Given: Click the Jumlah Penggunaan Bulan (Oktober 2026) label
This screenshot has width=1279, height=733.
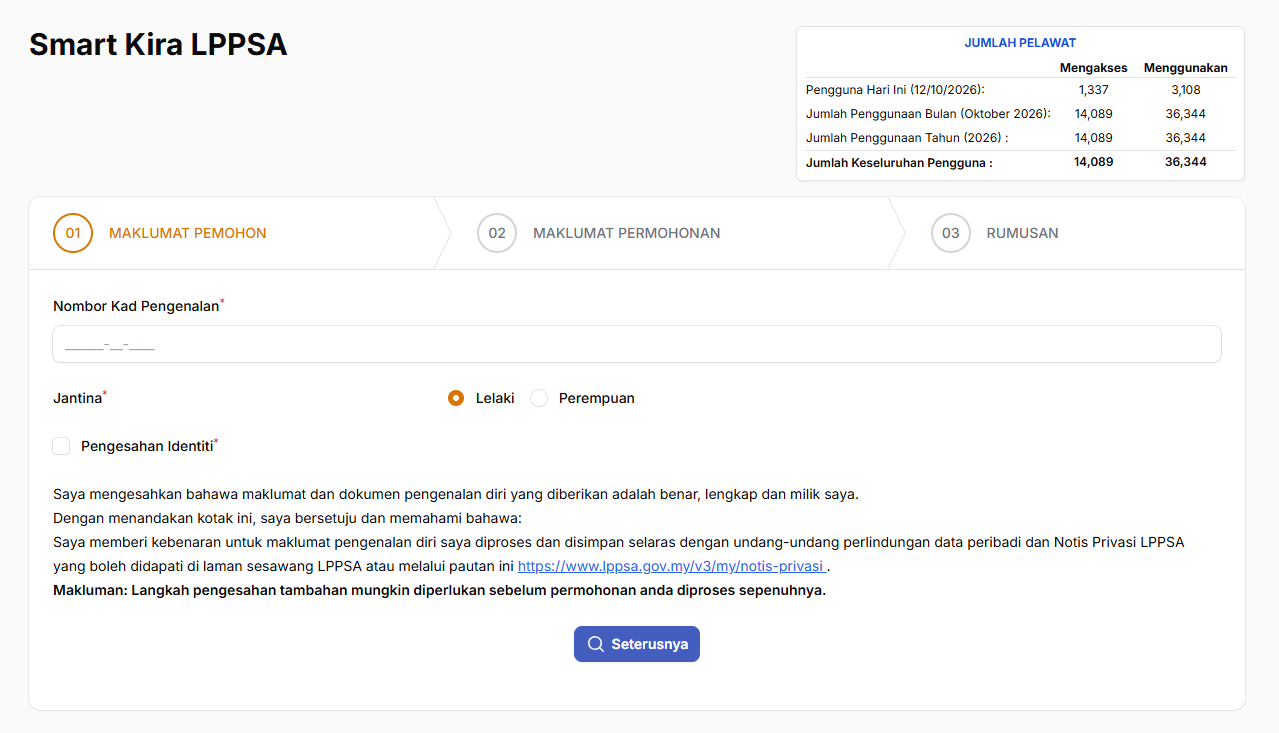Looking at the screenshot, I should pos(928,114).
